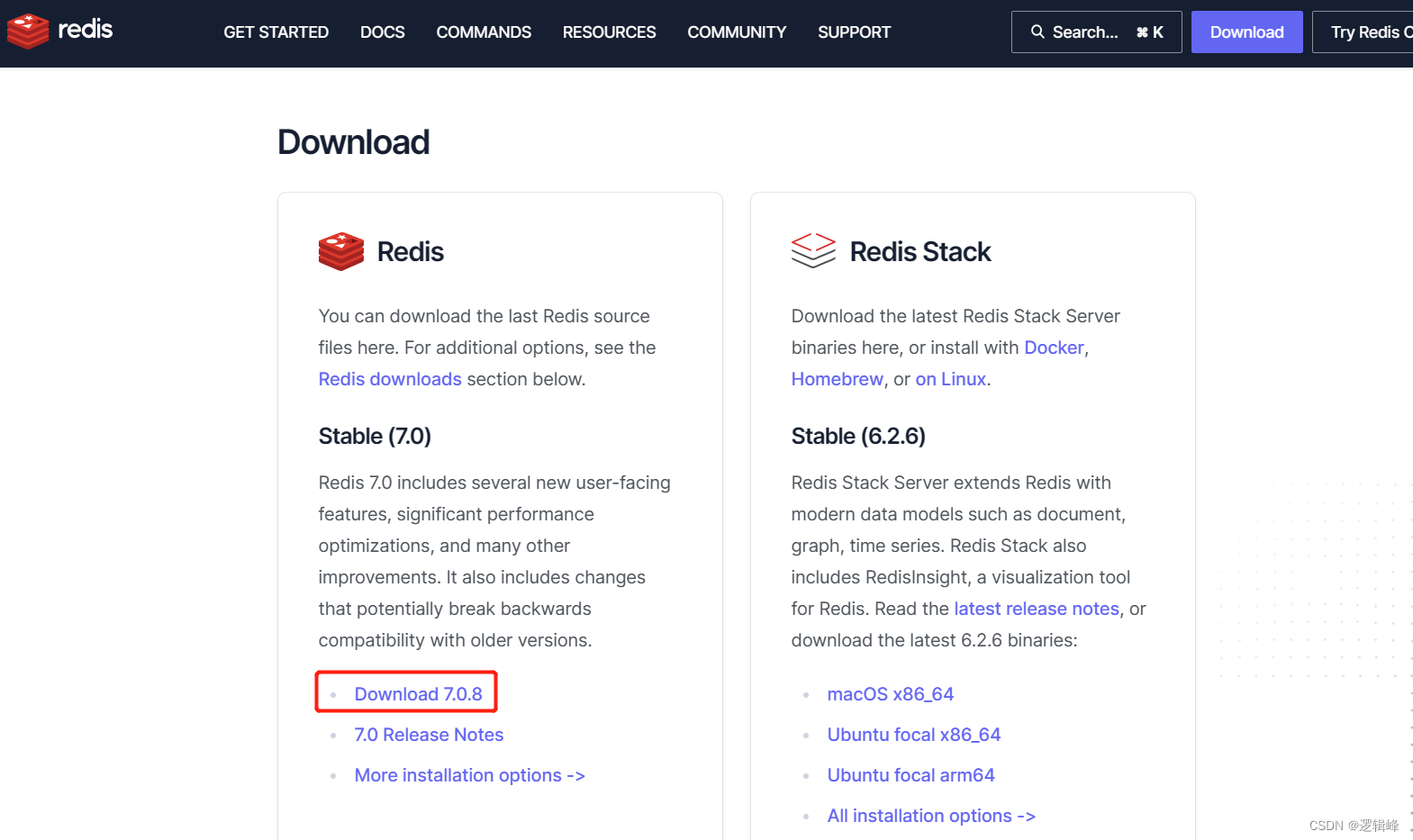Download the Ubuntu focal x86_64 binary
This screenshot has height=840, width=1413.
[914, 735]
